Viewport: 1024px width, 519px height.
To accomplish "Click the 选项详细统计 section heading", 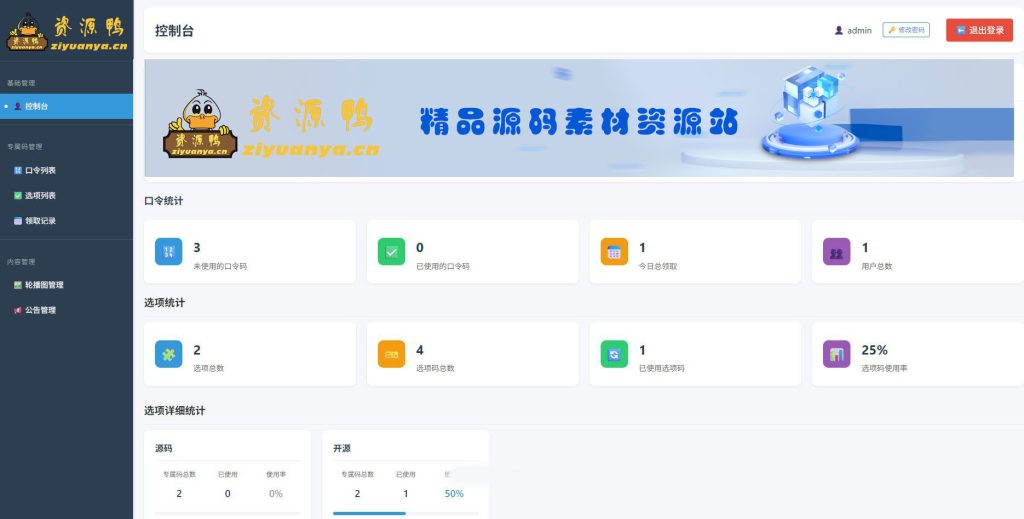I will [175, 411].
